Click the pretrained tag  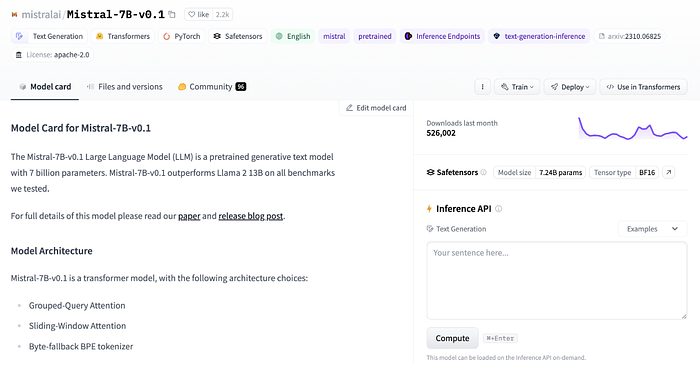(375, 36)
